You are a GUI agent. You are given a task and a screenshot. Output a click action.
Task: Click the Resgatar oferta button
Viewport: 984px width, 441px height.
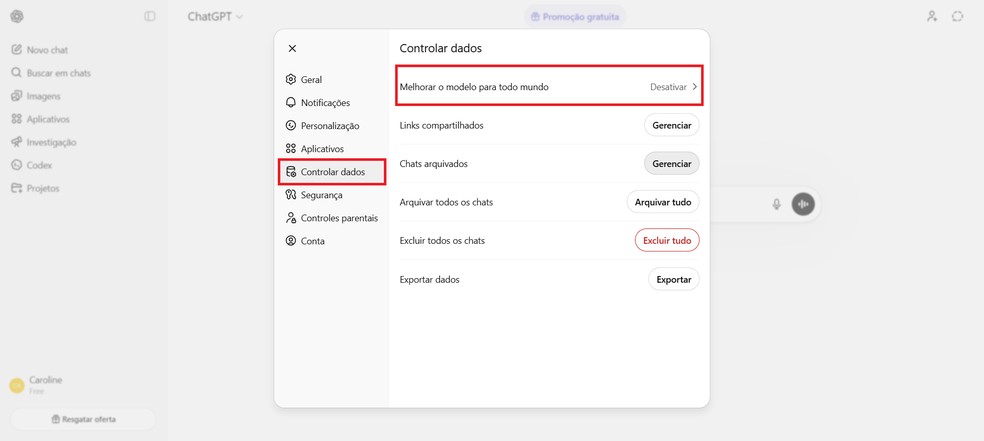pos(83,419)
